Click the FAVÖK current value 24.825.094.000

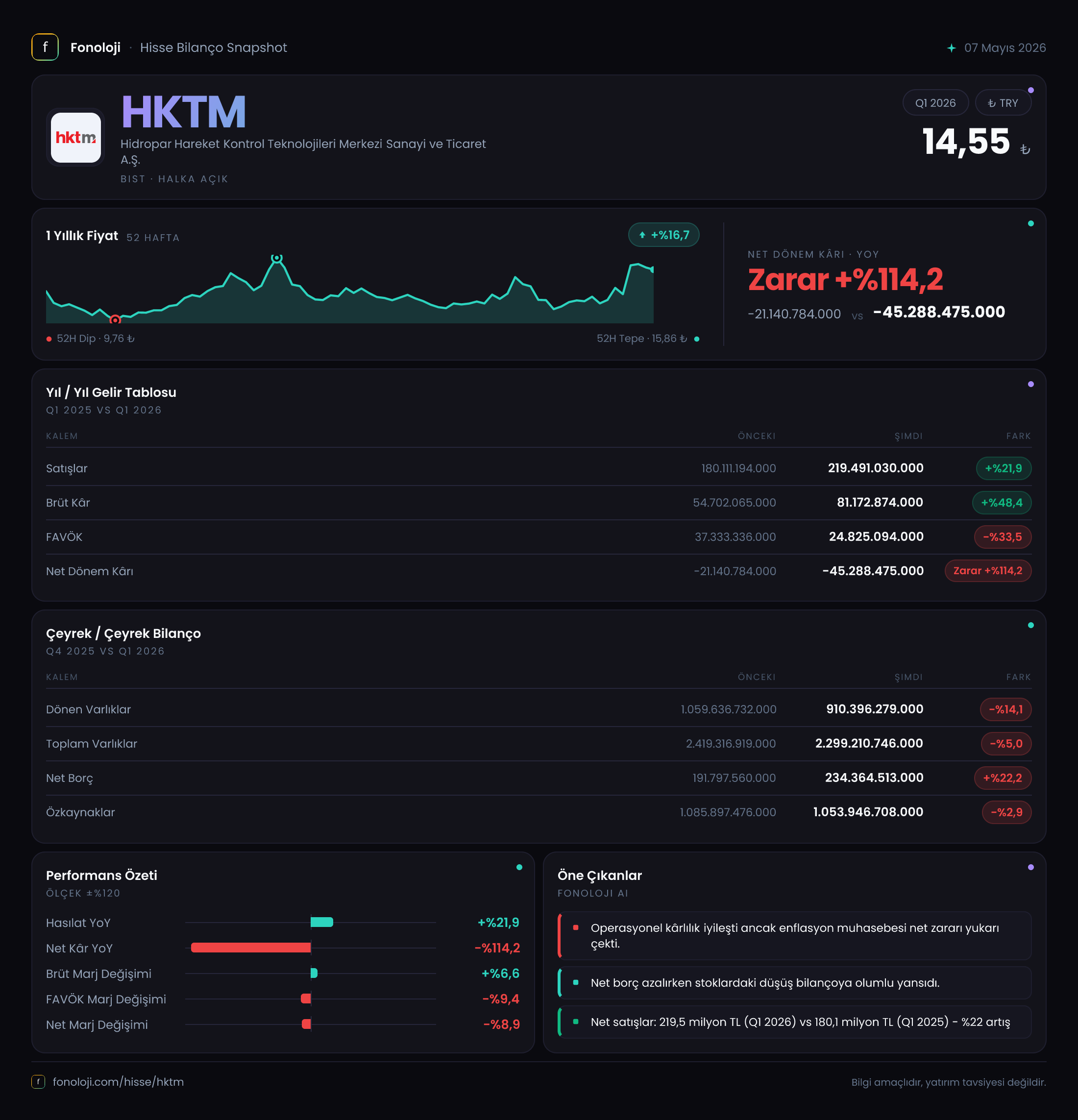pos(876,536)
